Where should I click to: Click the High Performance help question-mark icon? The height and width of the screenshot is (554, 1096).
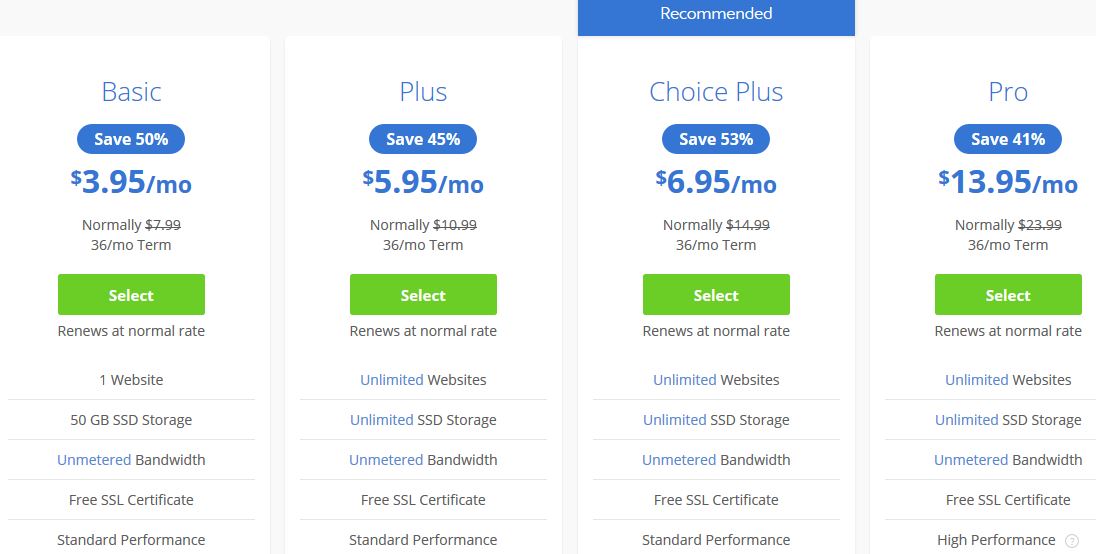point(1072,541)
